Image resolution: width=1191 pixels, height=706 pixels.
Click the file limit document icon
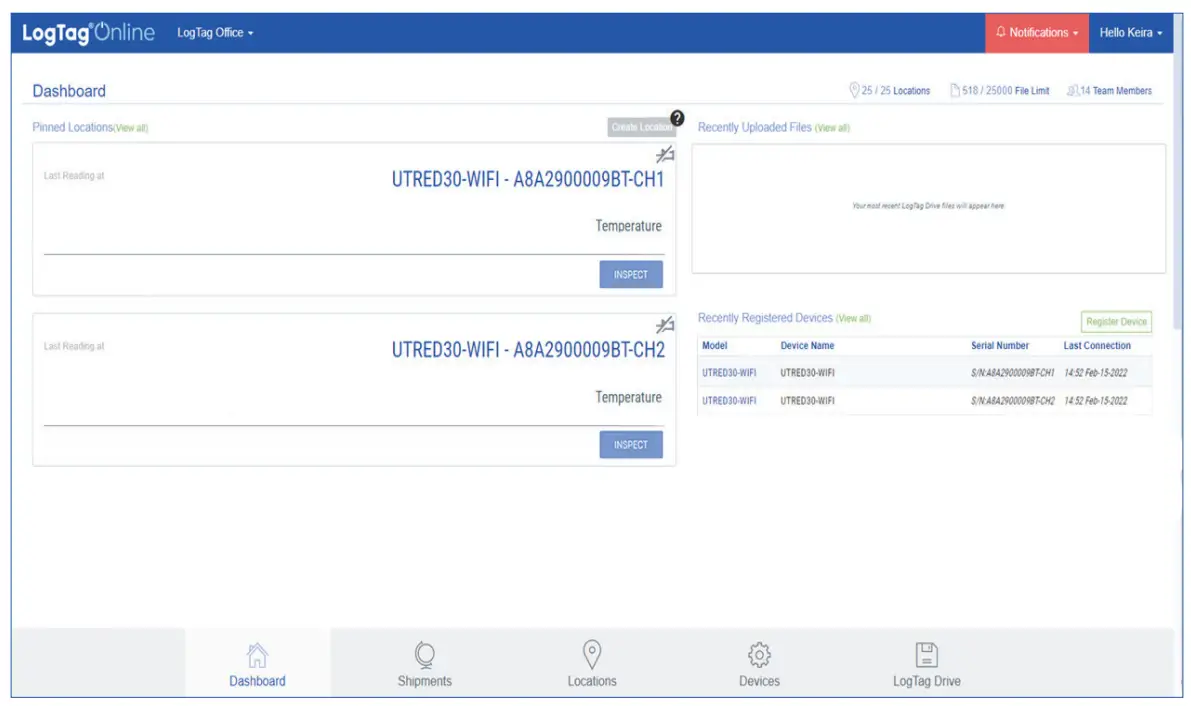tap(955, 90)
